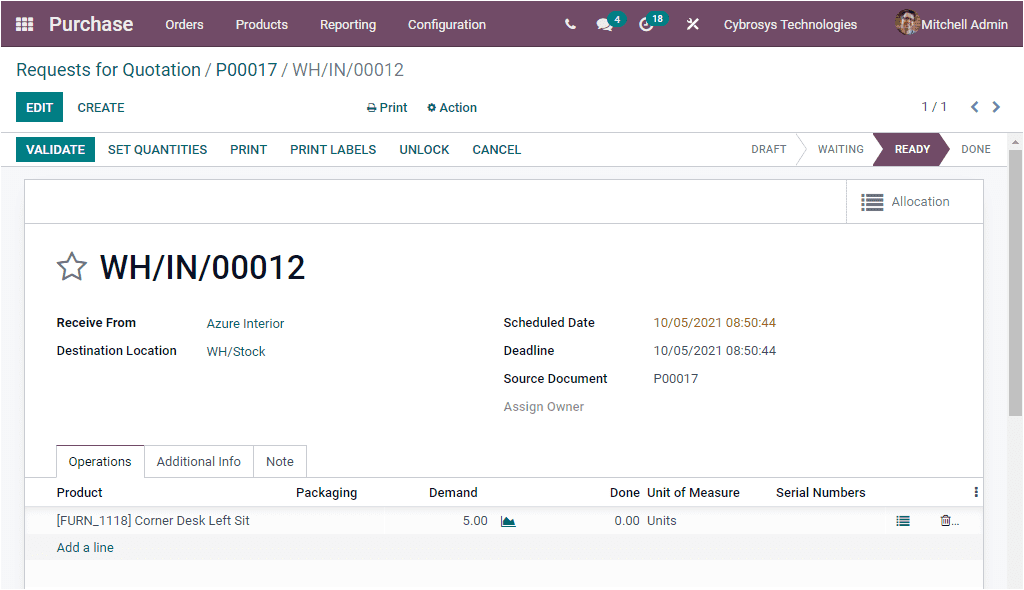Viewport: 1024px width, 590px height.
Task: Select the Note tab
Action: [280, 461]
